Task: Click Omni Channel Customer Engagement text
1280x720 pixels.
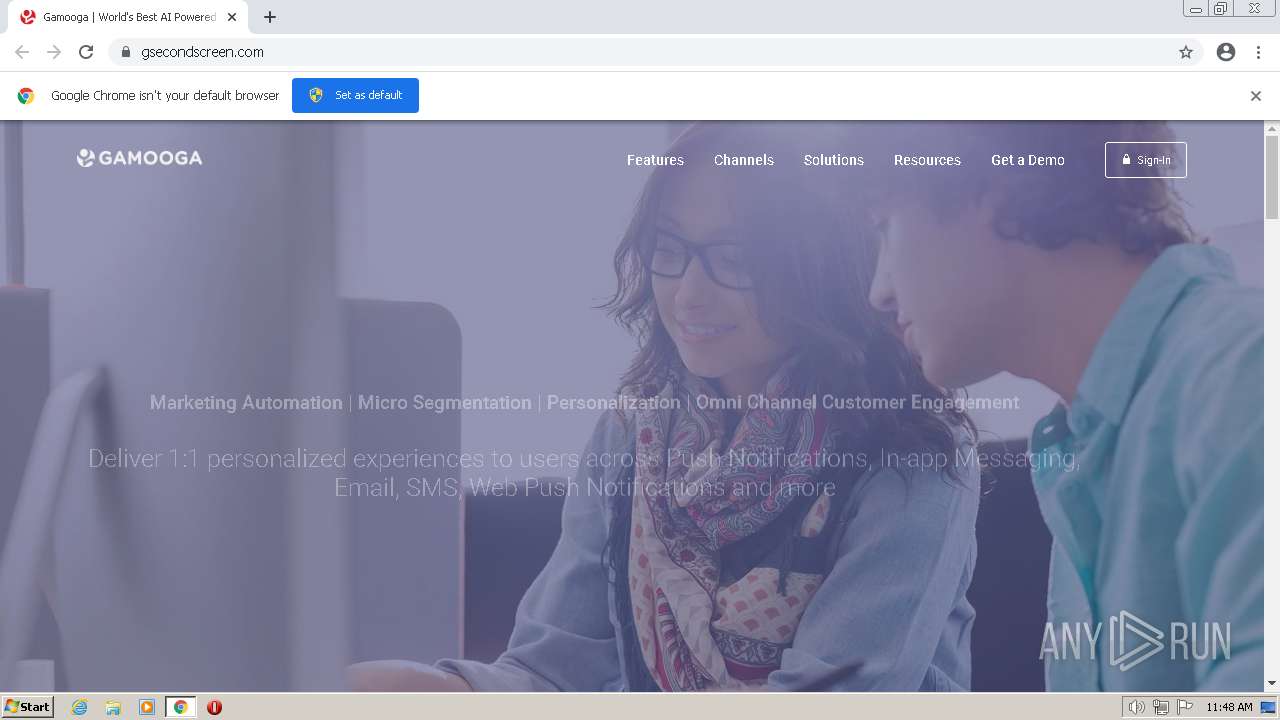Action: click(858, 403)
